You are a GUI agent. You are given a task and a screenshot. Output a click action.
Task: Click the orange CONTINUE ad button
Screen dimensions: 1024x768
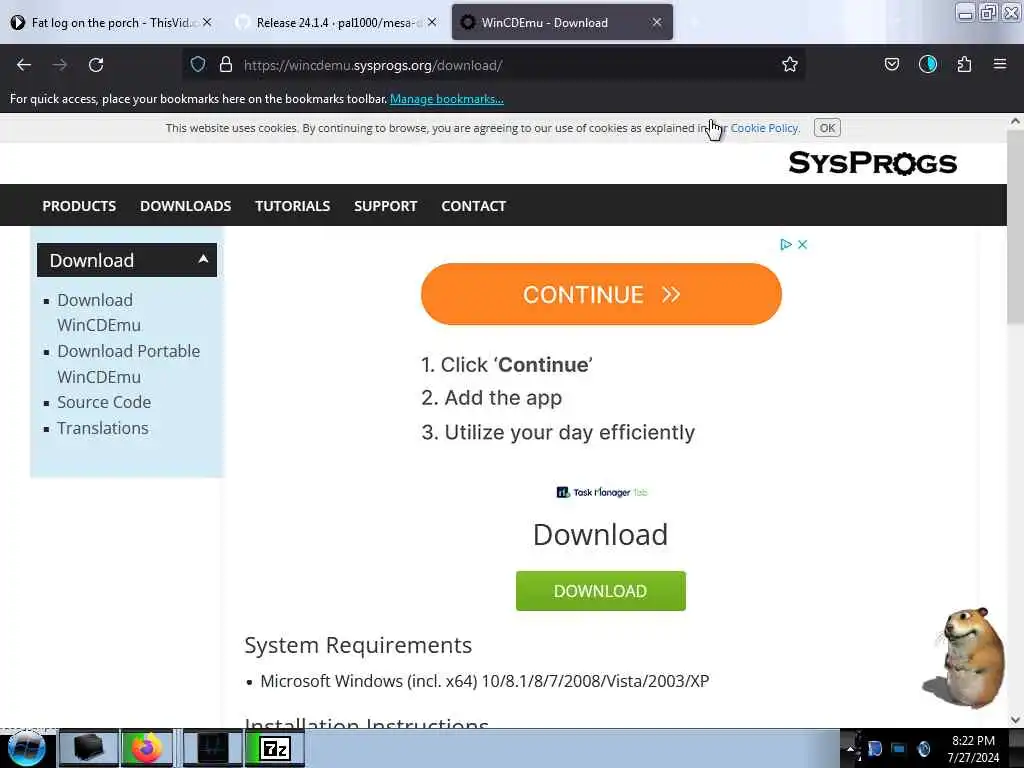(601, 294)
